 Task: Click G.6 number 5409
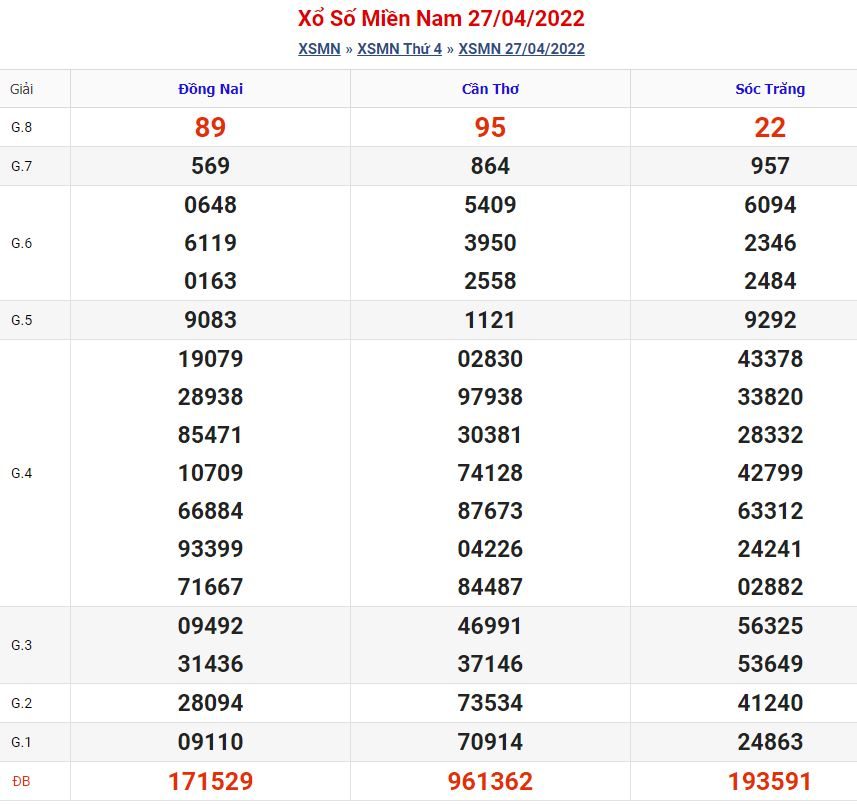(x=490, y=205)
